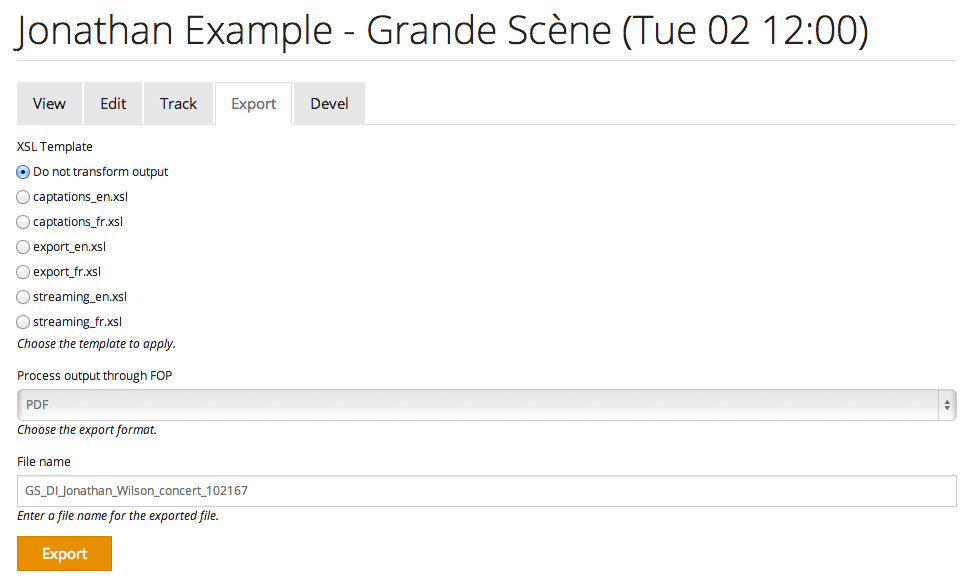Switch to the View tab
The width and height of the screenshot is (975, 587).
pos(49,104)
